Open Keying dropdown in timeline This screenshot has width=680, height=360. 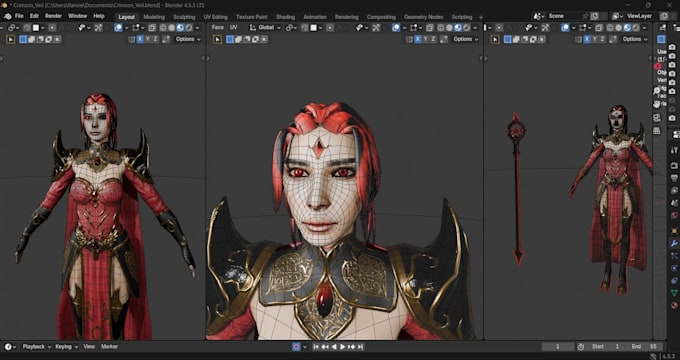(66, 347)
